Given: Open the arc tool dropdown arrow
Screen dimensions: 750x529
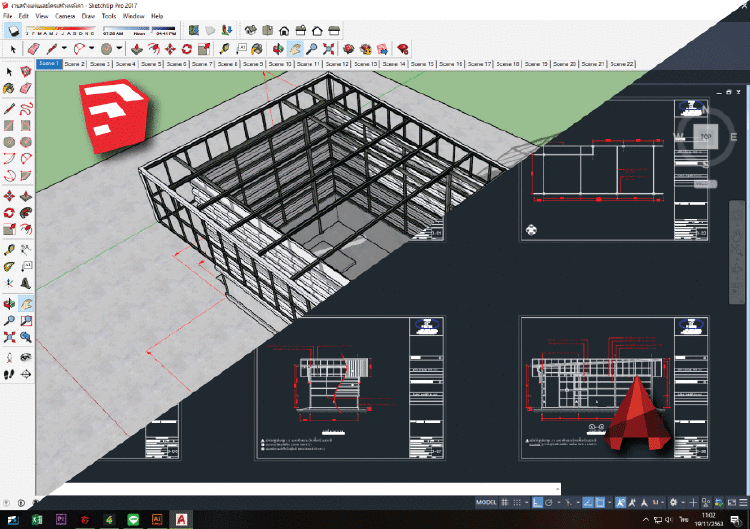Looking at the screenshot, I should pyautogui.click(x=94, y=48).
